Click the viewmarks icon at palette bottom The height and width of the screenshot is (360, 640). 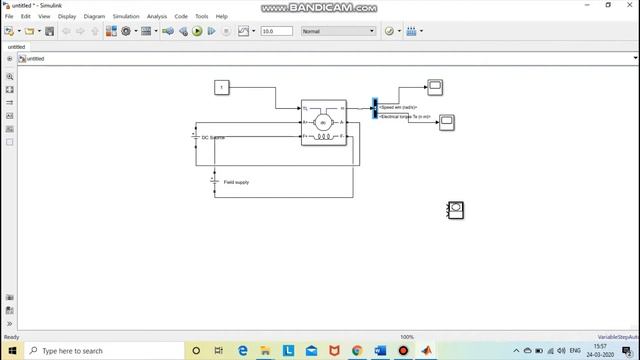point(10,298)
